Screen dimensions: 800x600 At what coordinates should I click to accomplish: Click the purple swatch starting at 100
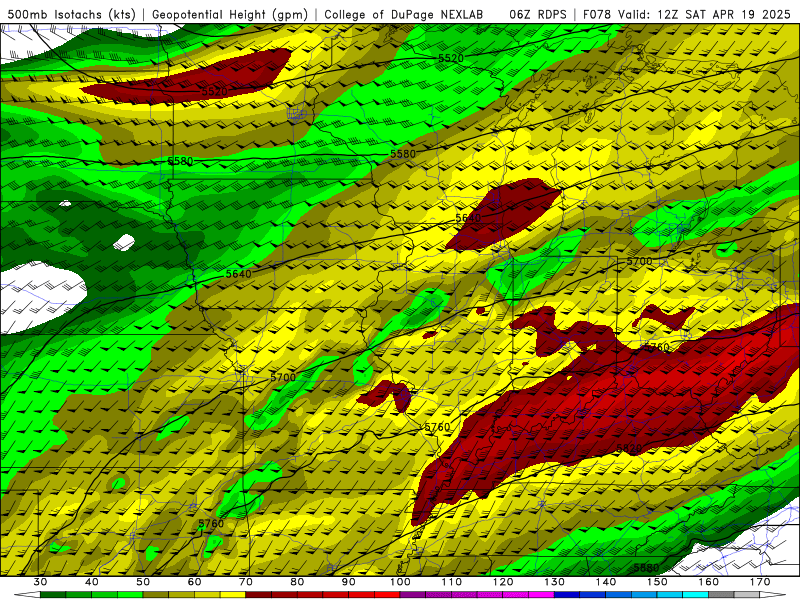click(x=413, y=595)
